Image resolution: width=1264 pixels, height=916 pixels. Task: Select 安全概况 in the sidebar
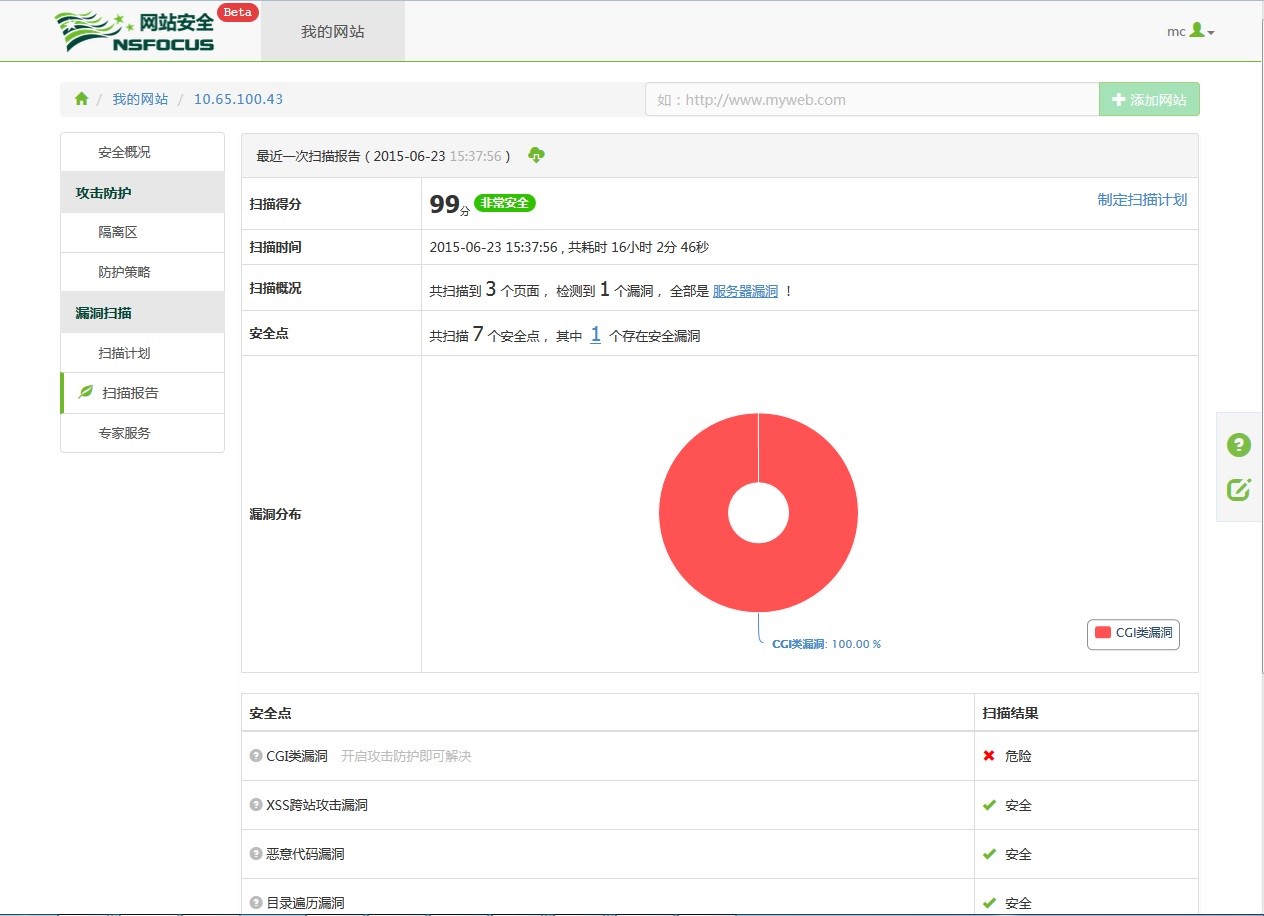[124, 152]
